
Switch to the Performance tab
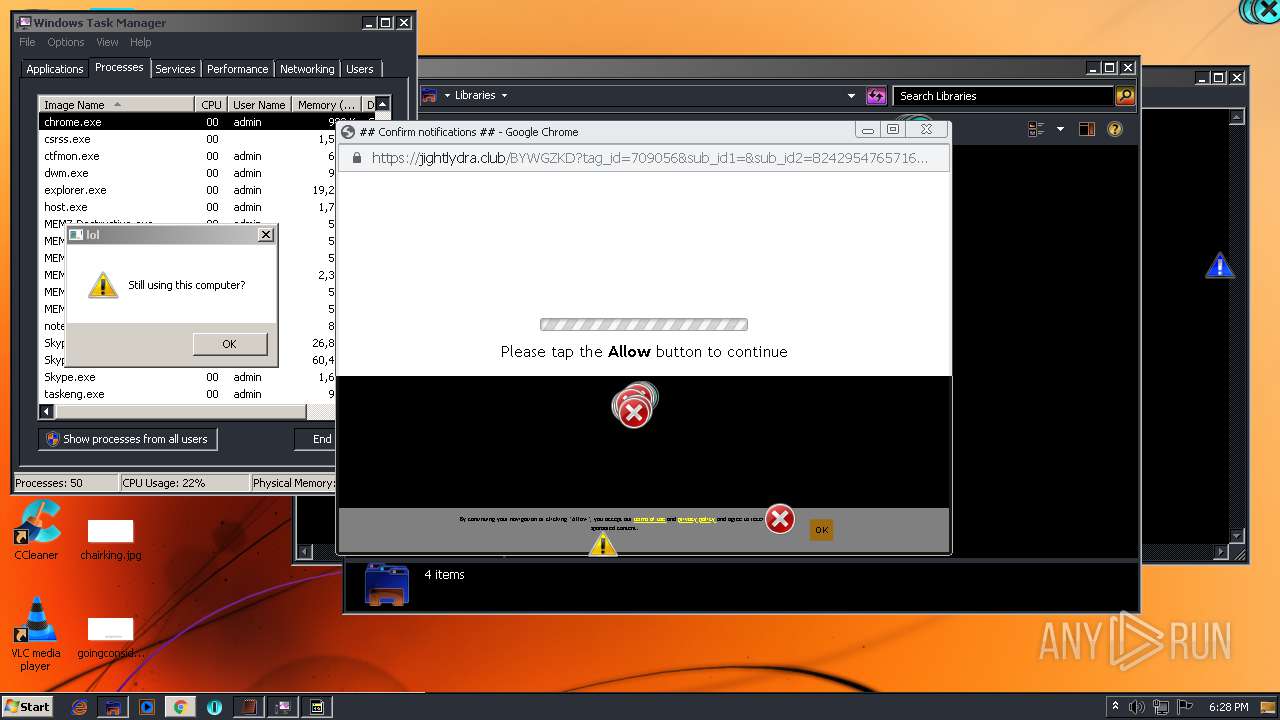coord(238,69)
